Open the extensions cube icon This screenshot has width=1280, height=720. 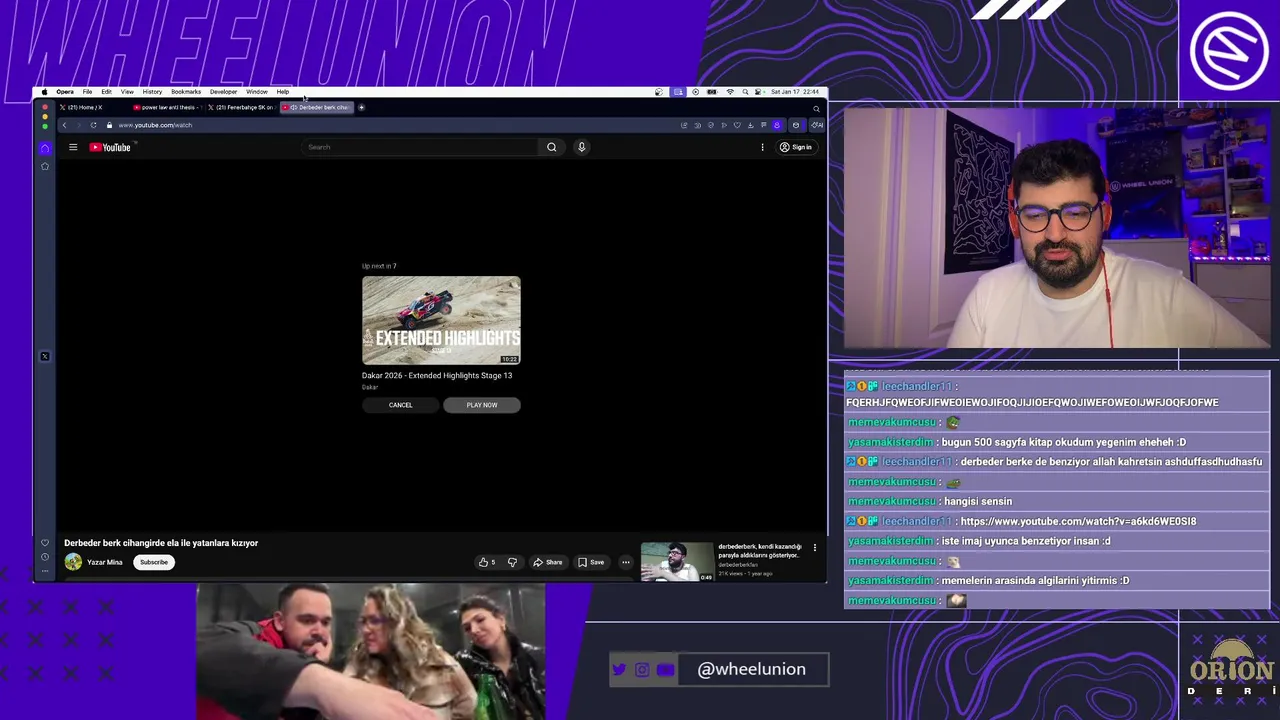[796, 125]
